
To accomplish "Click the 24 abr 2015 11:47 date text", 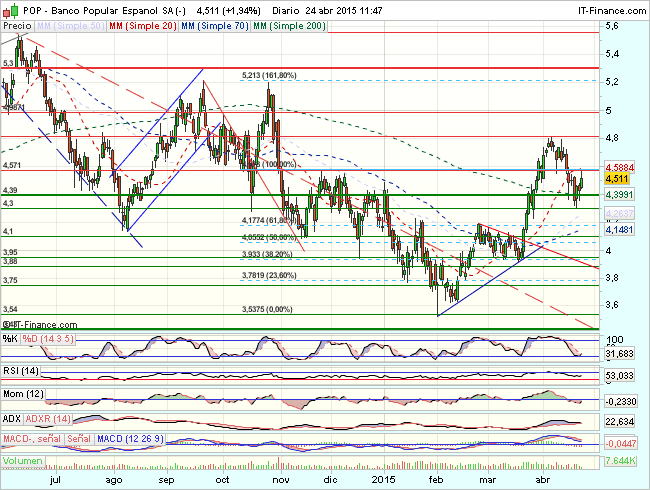I will click(344, 11).
